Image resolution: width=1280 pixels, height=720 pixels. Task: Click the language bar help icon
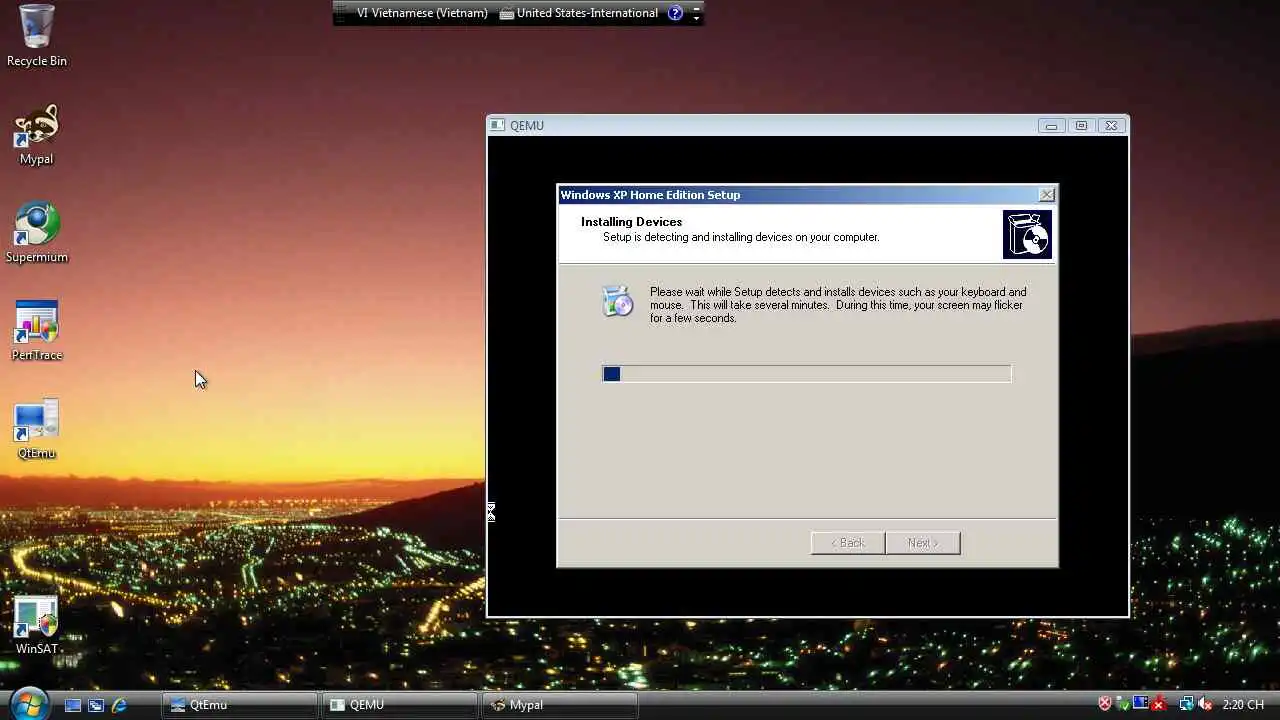[675, 13]
